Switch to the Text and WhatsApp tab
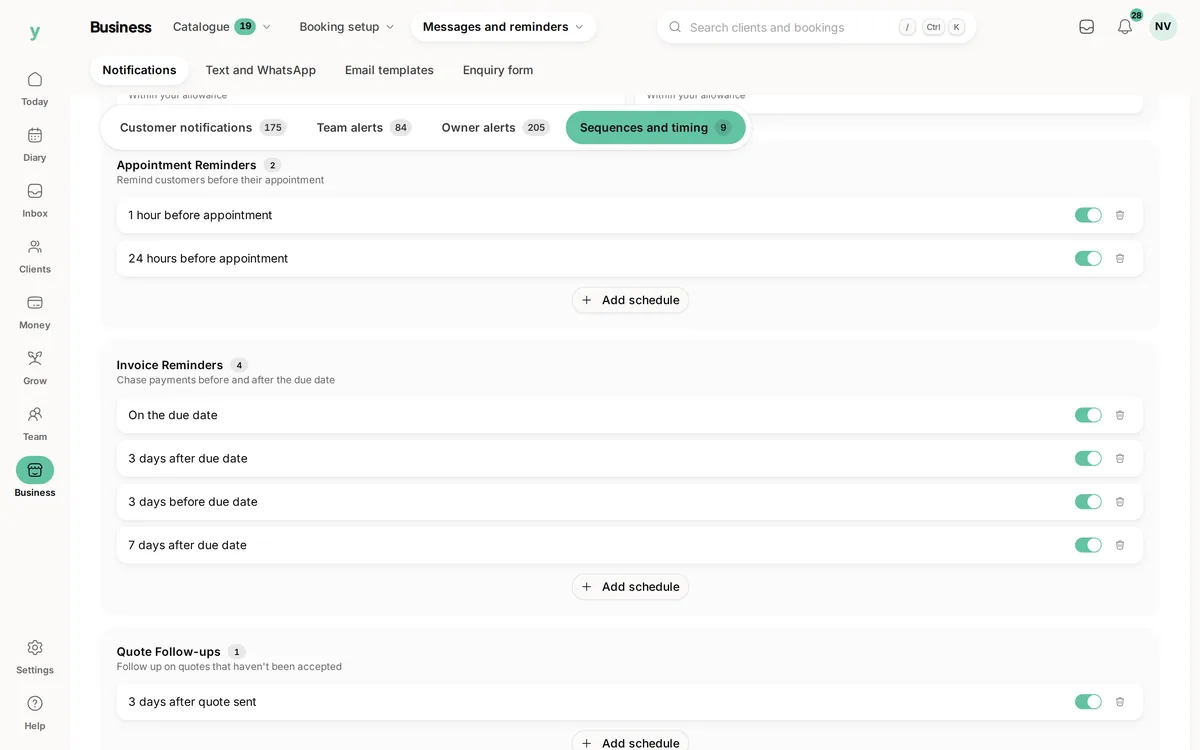Screen dimensions: 1200x750 [x=261, y=70]
